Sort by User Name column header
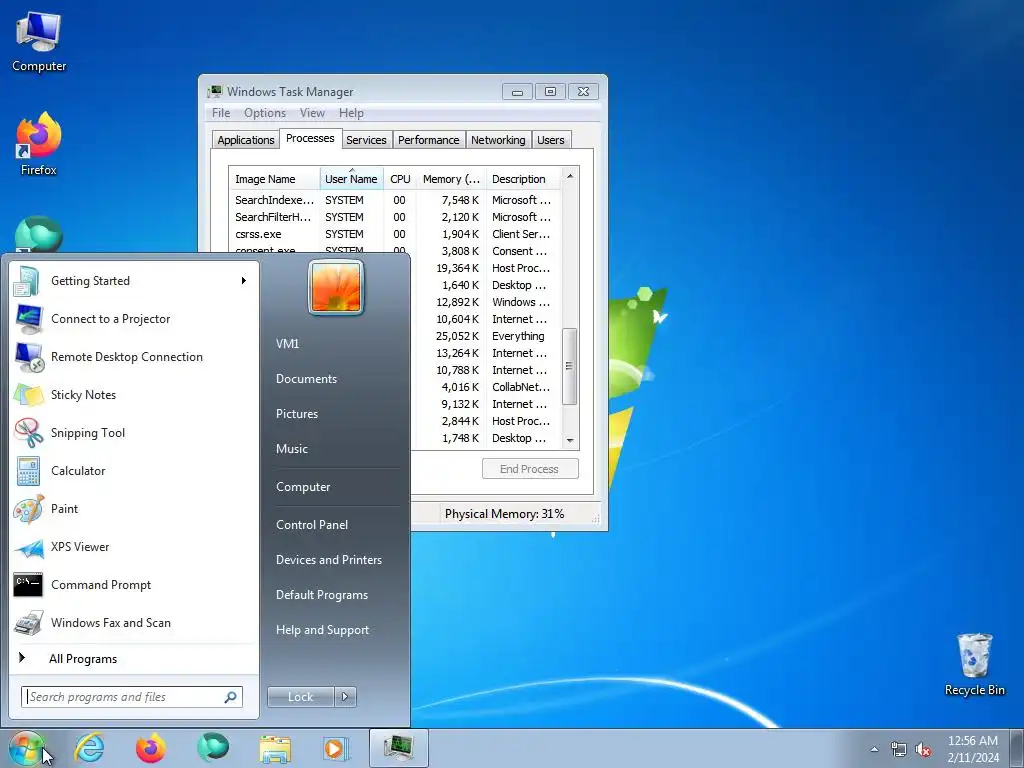Viewport: 1024px width, 768px height. (x=351, y=179)
